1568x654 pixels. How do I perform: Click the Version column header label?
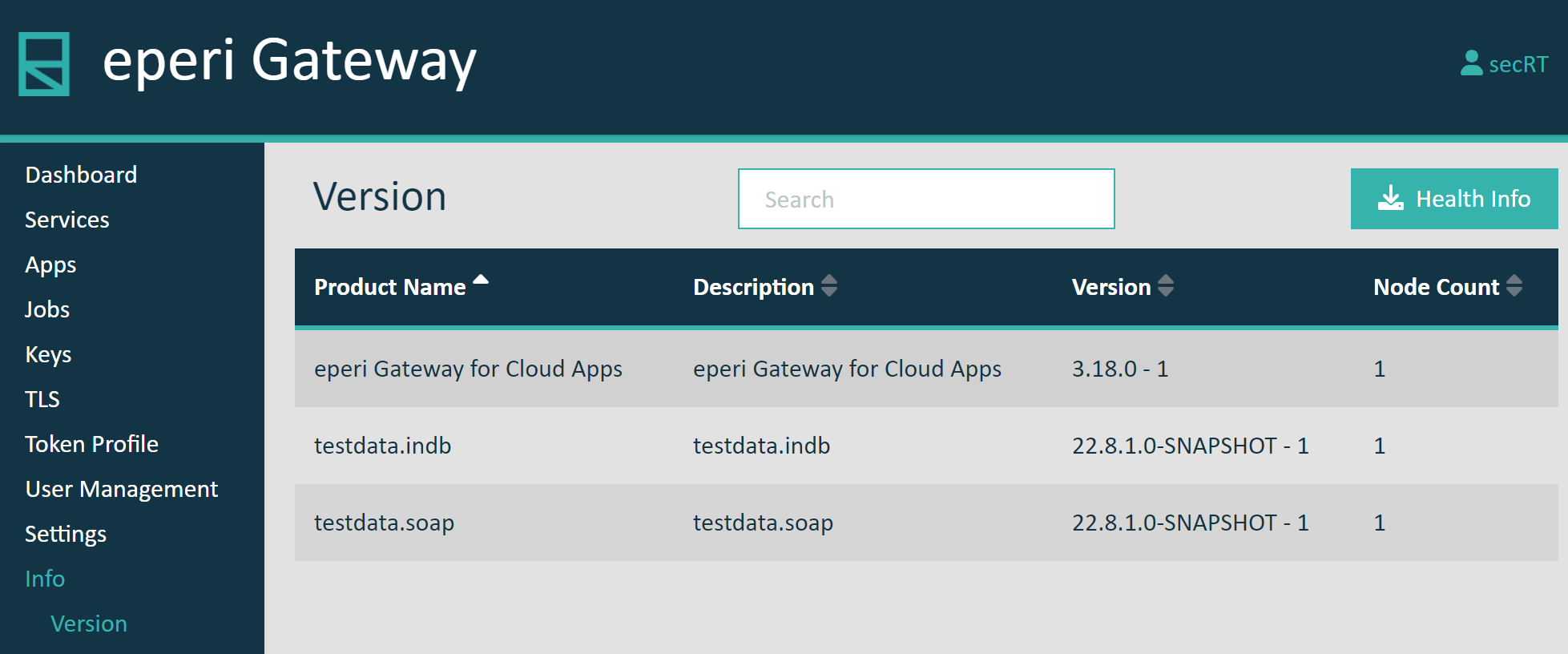click(x=1111, y=287)
